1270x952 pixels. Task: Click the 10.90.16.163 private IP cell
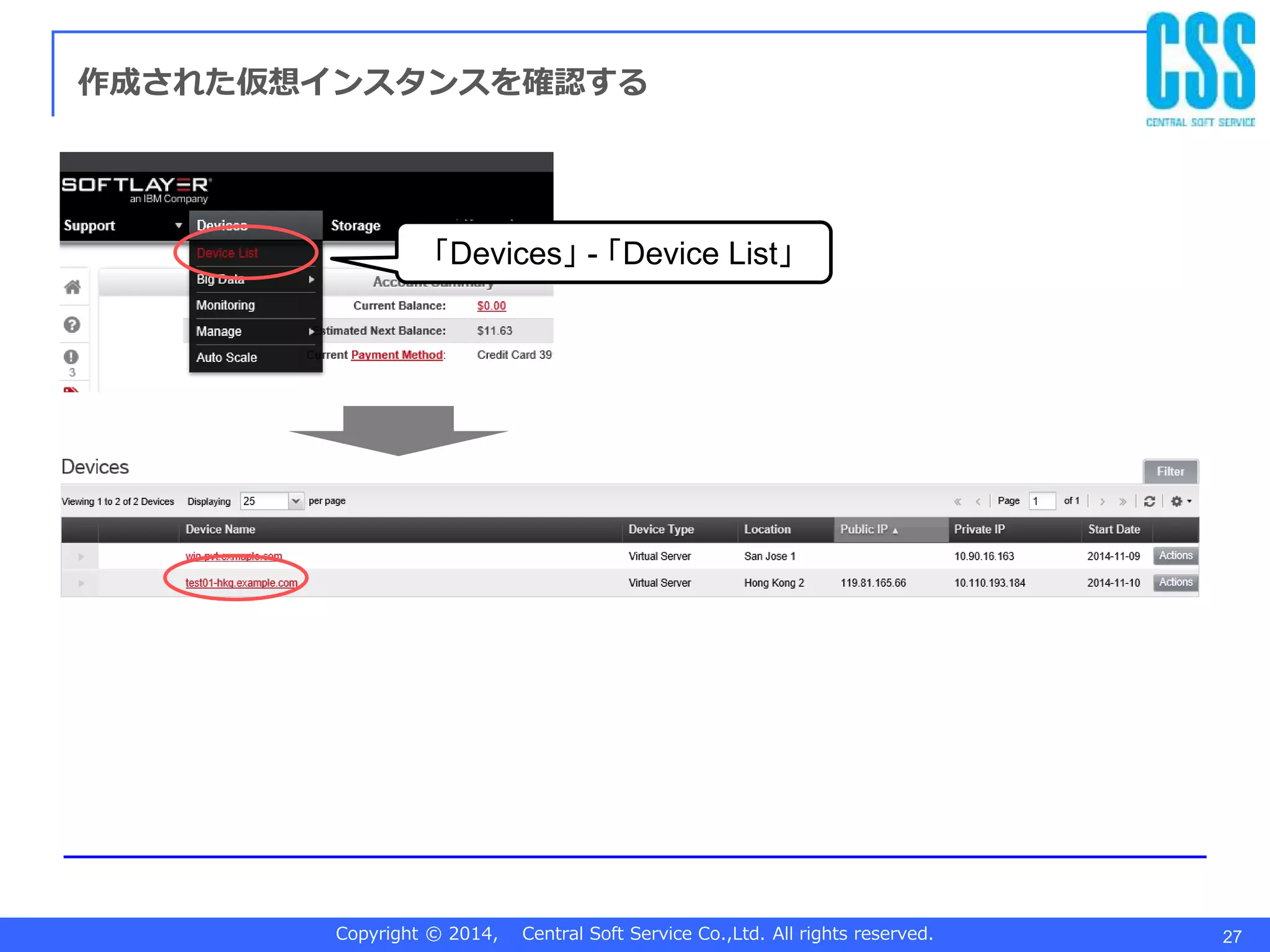(984, 557)
